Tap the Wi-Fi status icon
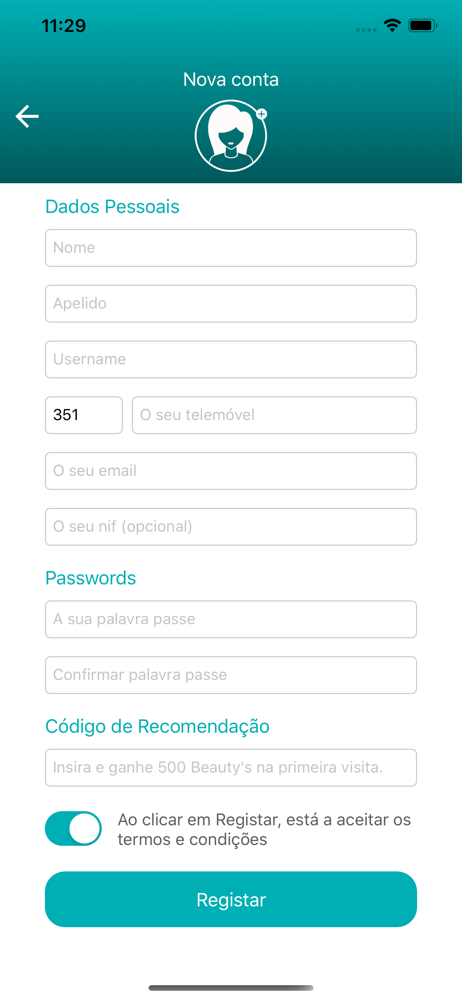 pos(391,26)
